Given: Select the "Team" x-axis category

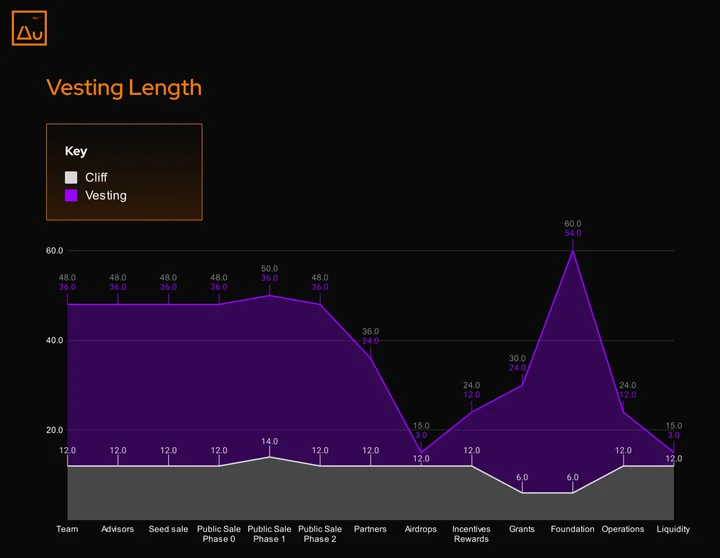Looking at the screenshot, I should click(67, 529).
